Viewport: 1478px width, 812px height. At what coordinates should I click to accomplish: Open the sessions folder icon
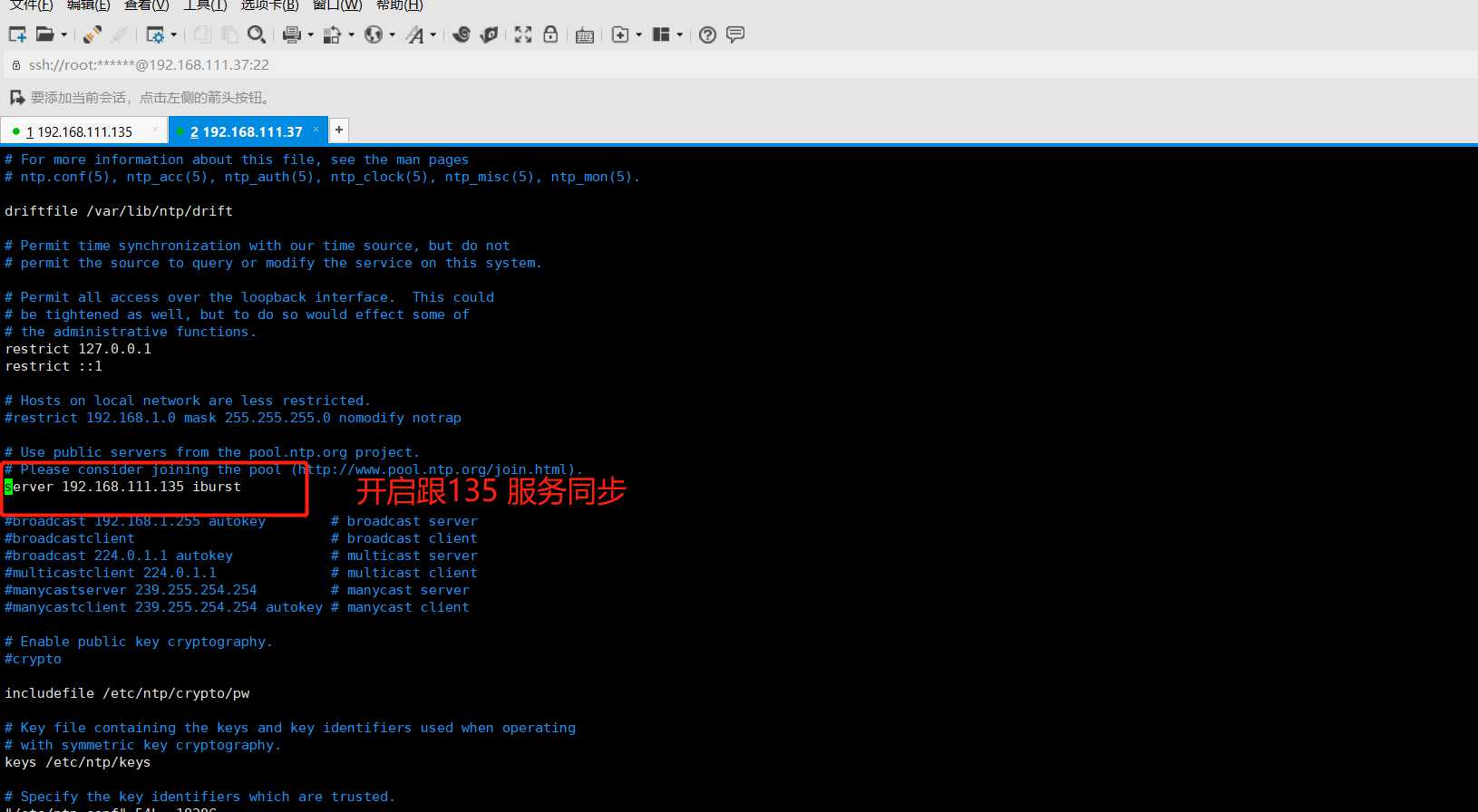coord(44,34)
